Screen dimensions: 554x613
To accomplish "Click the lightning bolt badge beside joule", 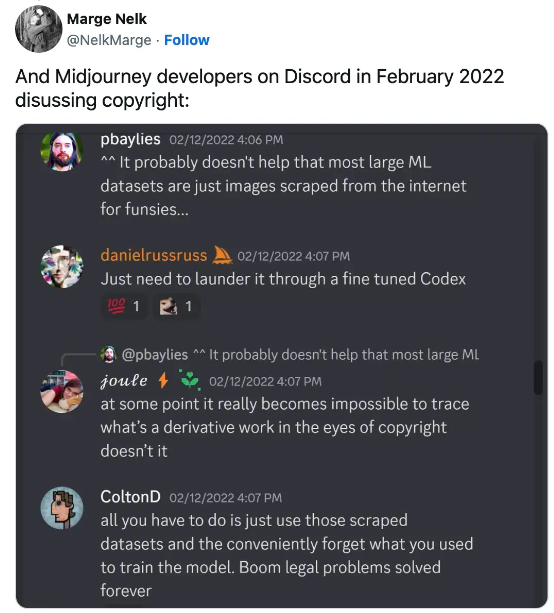I will [x=163, y=380].
